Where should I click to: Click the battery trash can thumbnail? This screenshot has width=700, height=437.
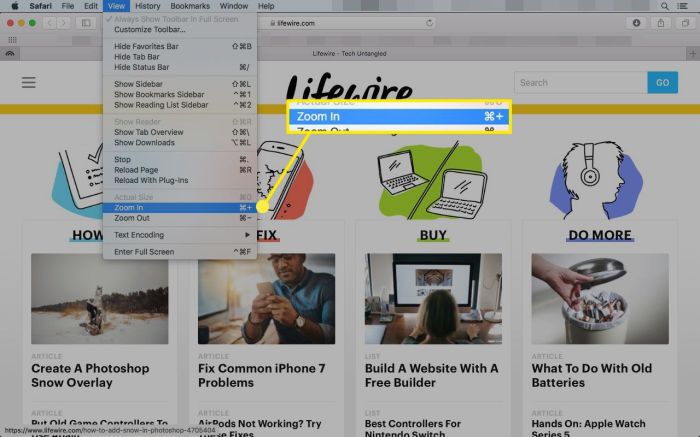(x=600, y=299)
